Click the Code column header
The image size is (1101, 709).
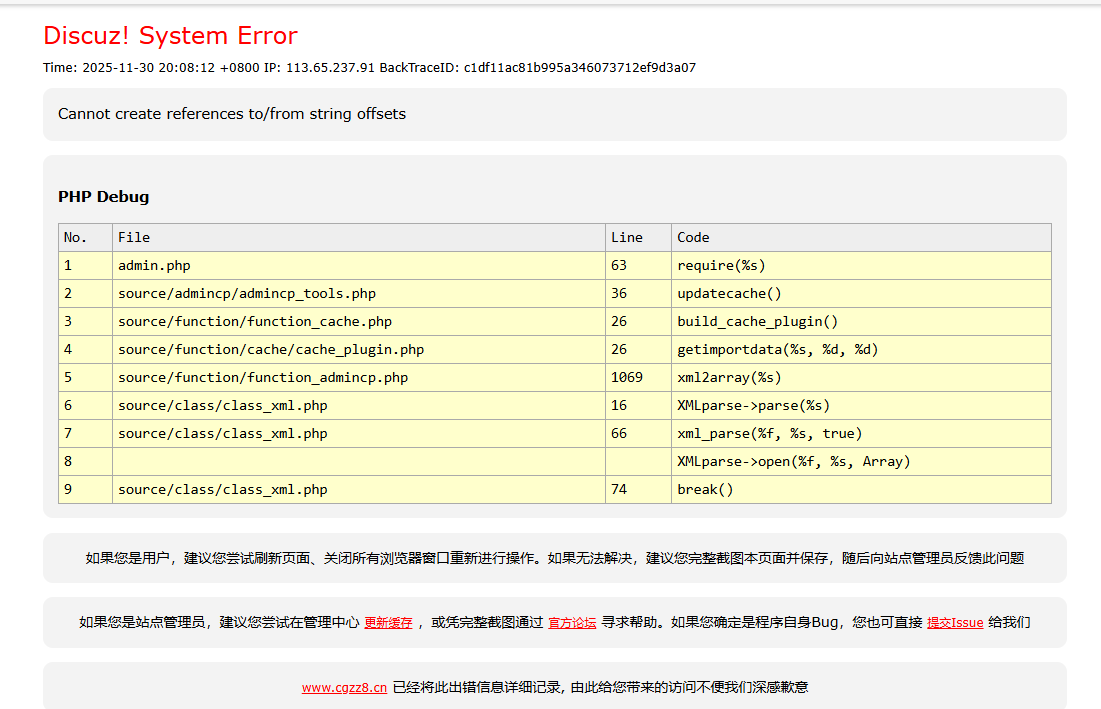point(693,237)
